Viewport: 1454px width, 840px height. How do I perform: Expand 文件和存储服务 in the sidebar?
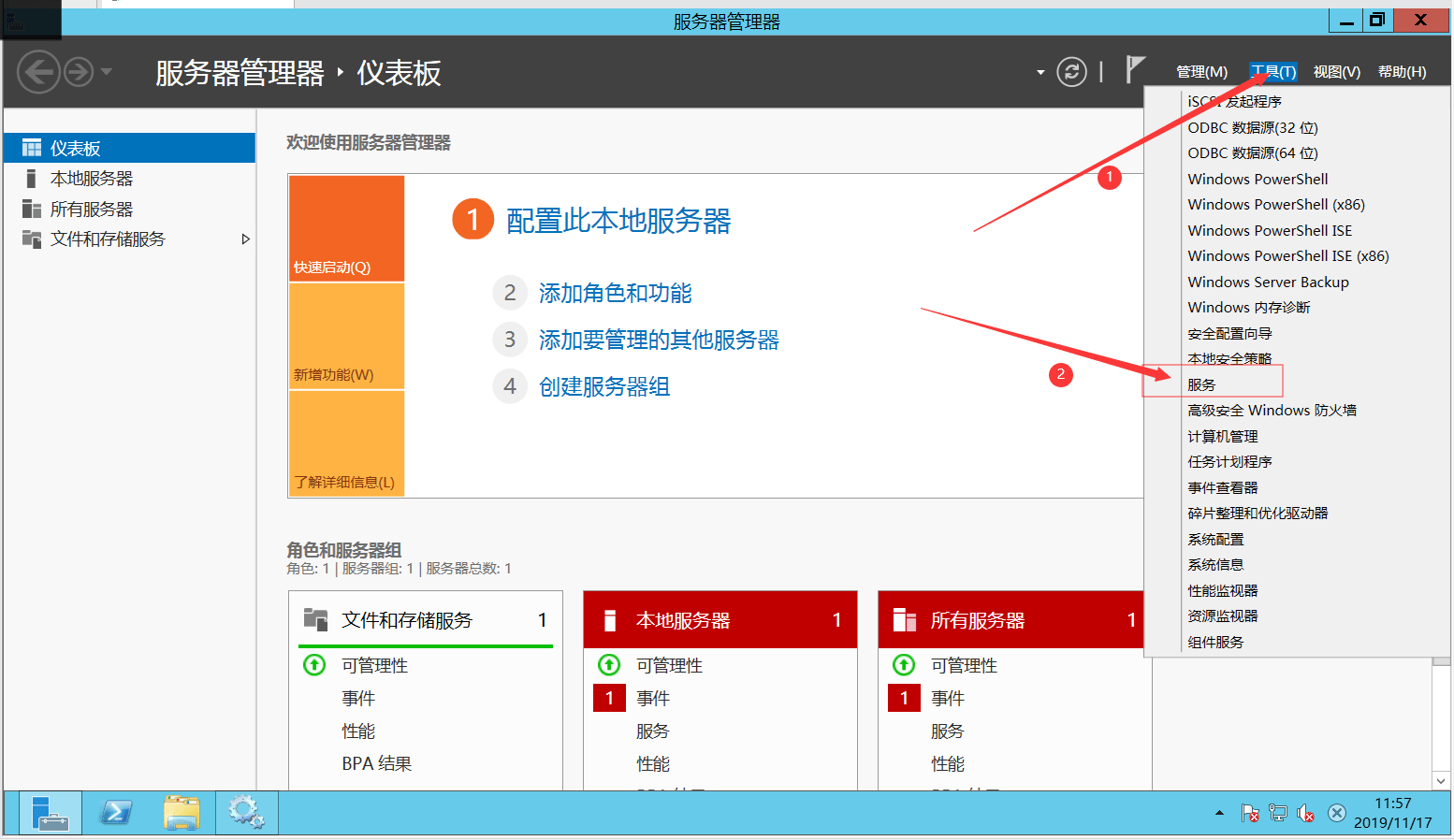(246, 239)
